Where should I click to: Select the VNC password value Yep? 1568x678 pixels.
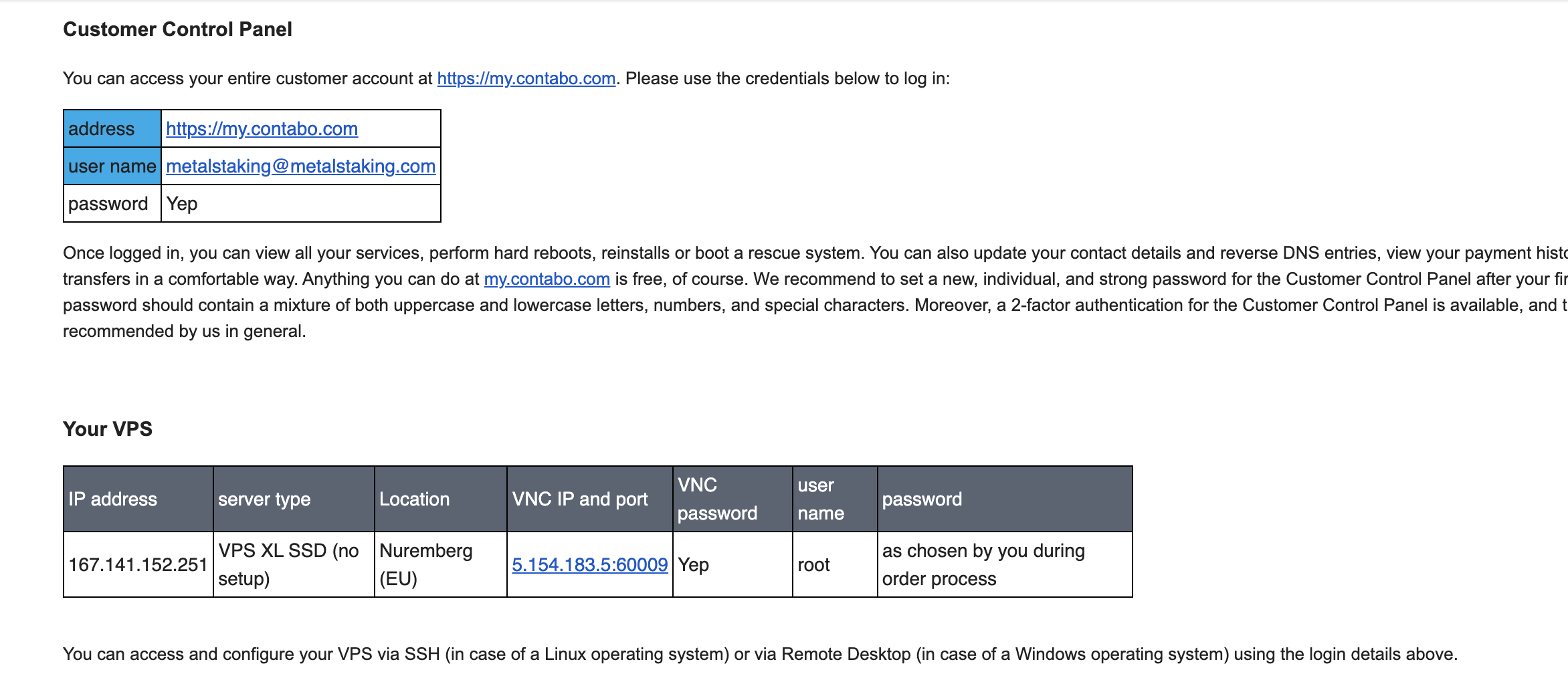pos(694,565)
